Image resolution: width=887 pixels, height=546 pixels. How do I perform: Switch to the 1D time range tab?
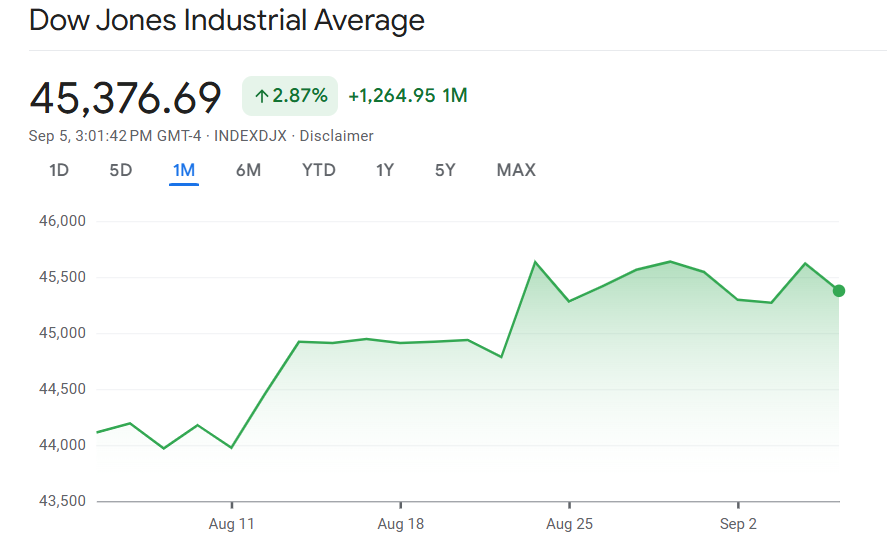59,170
